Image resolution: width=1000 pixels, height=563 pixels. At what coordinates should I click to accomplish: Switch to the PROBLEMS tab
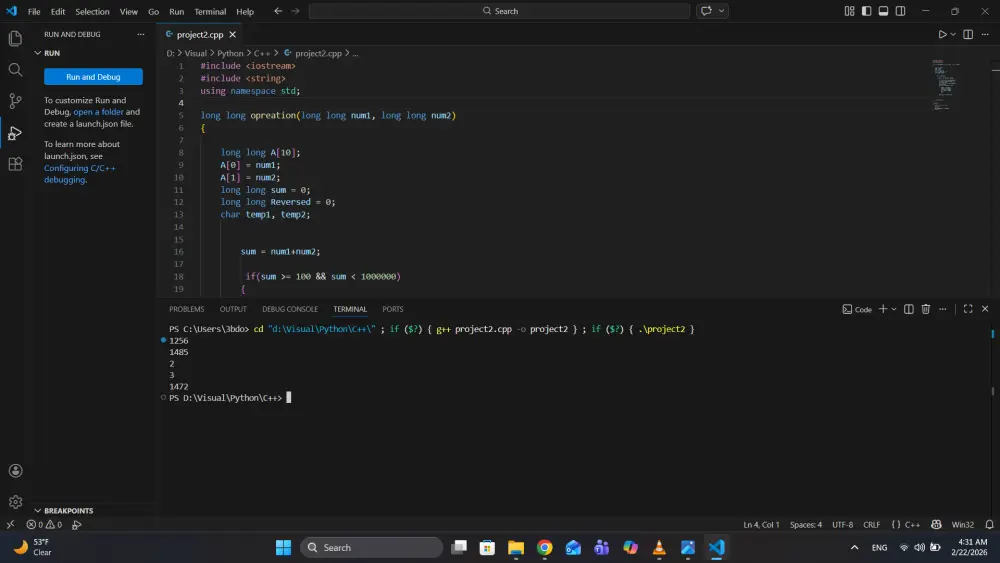(x=186, y=309)
